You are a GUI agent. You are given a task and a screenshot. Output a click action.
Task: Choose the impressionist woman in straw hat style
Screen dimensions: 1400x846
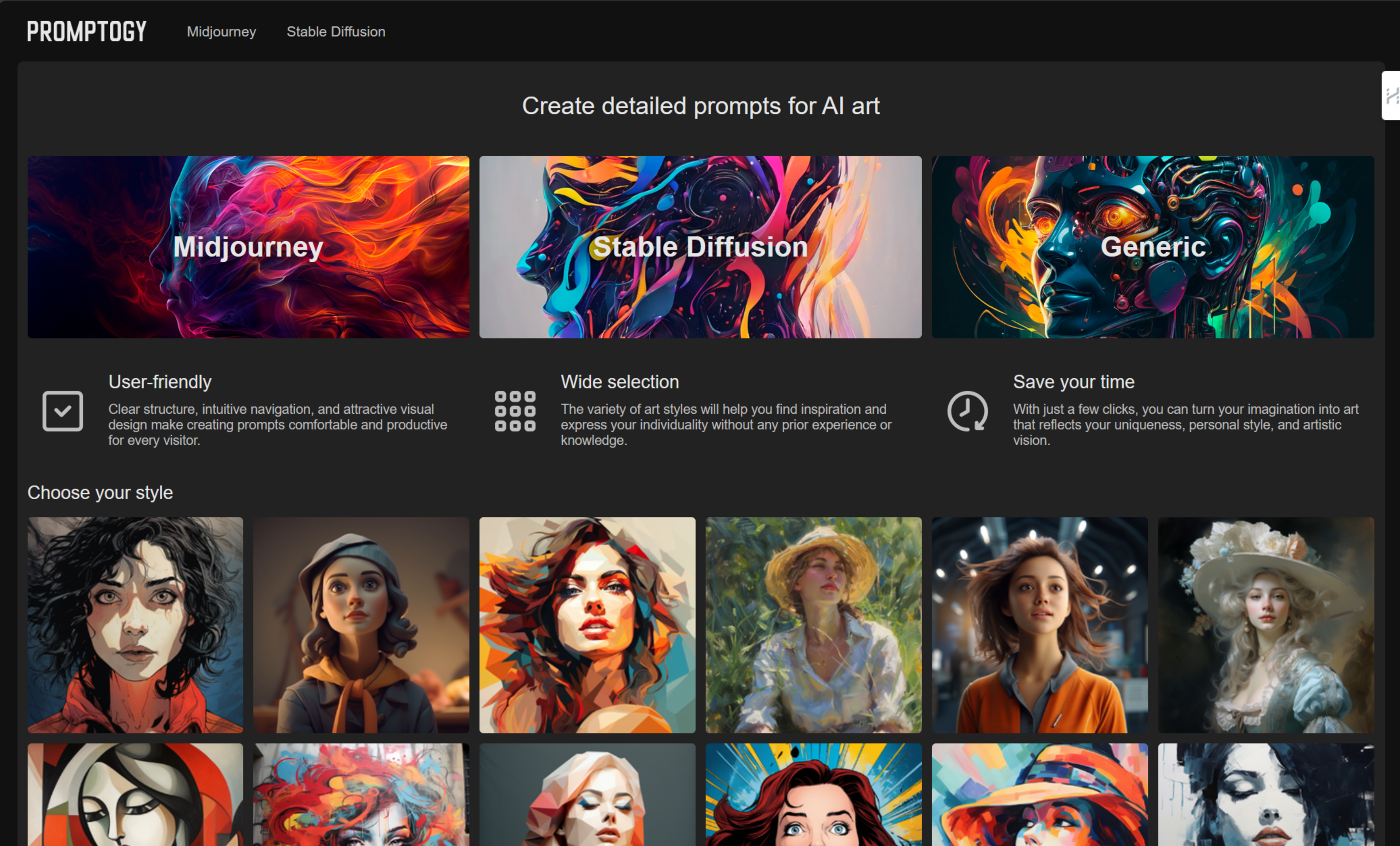click(814, 625)
